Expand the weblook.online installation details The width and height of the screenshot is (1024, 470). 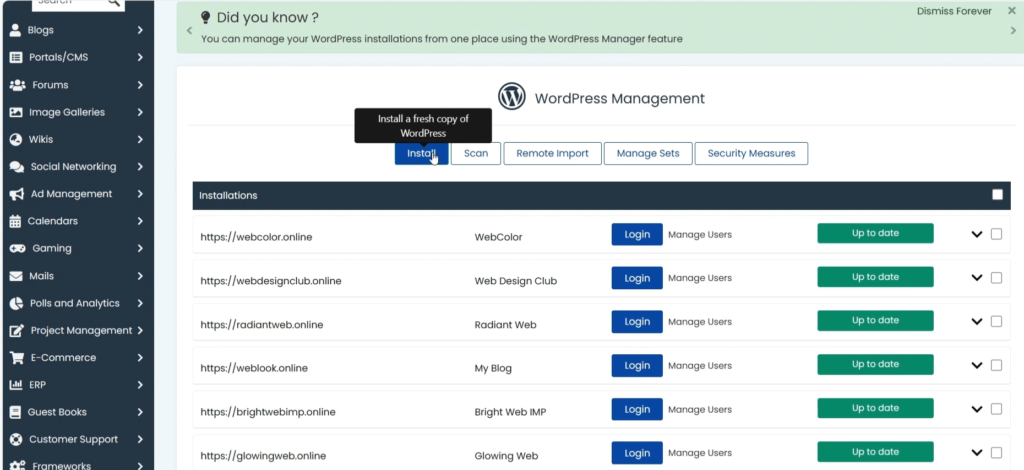977,366
